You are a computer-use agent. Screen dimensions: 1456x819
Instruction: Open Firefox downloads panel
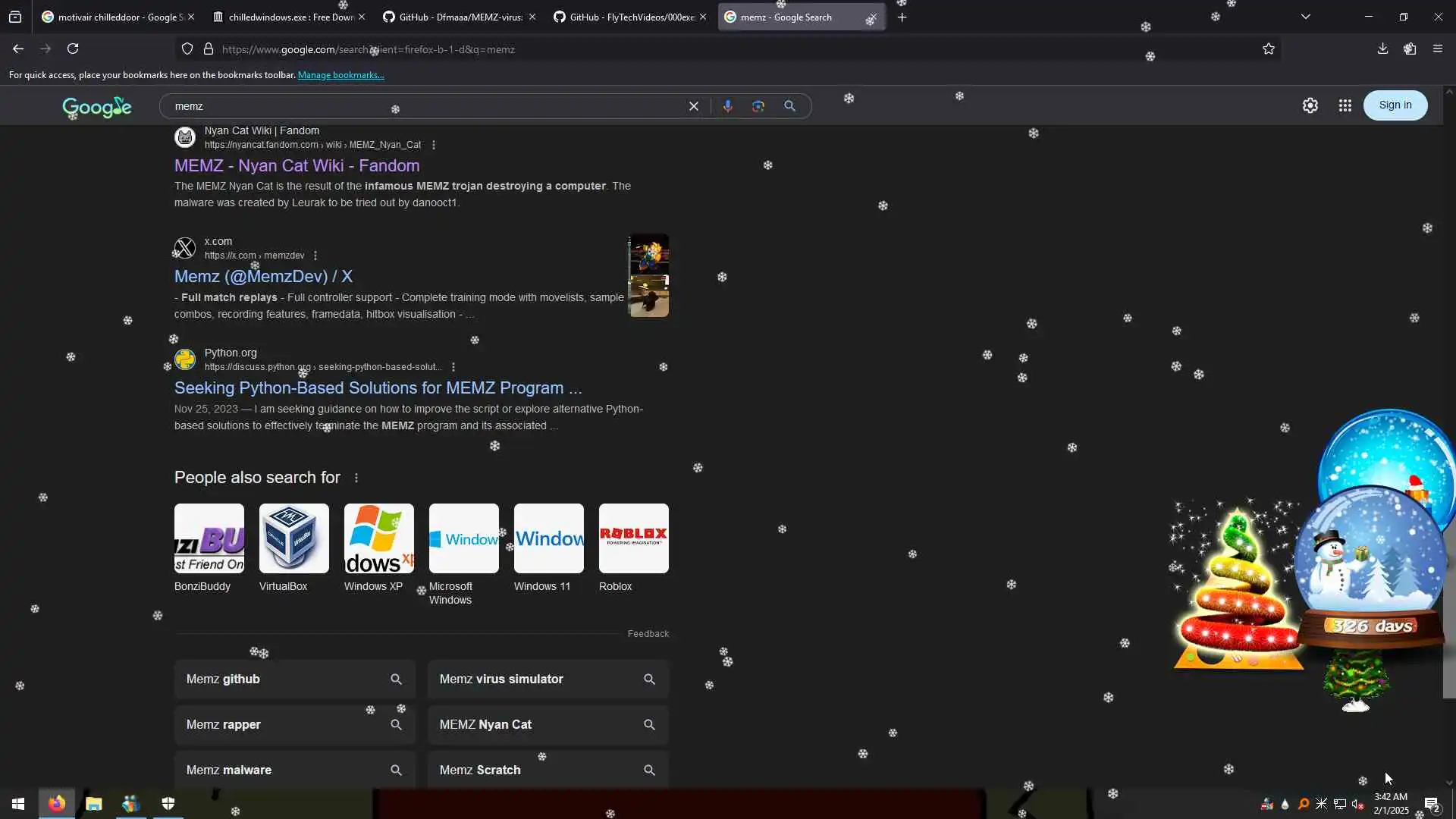click(x=1382, y=49)
